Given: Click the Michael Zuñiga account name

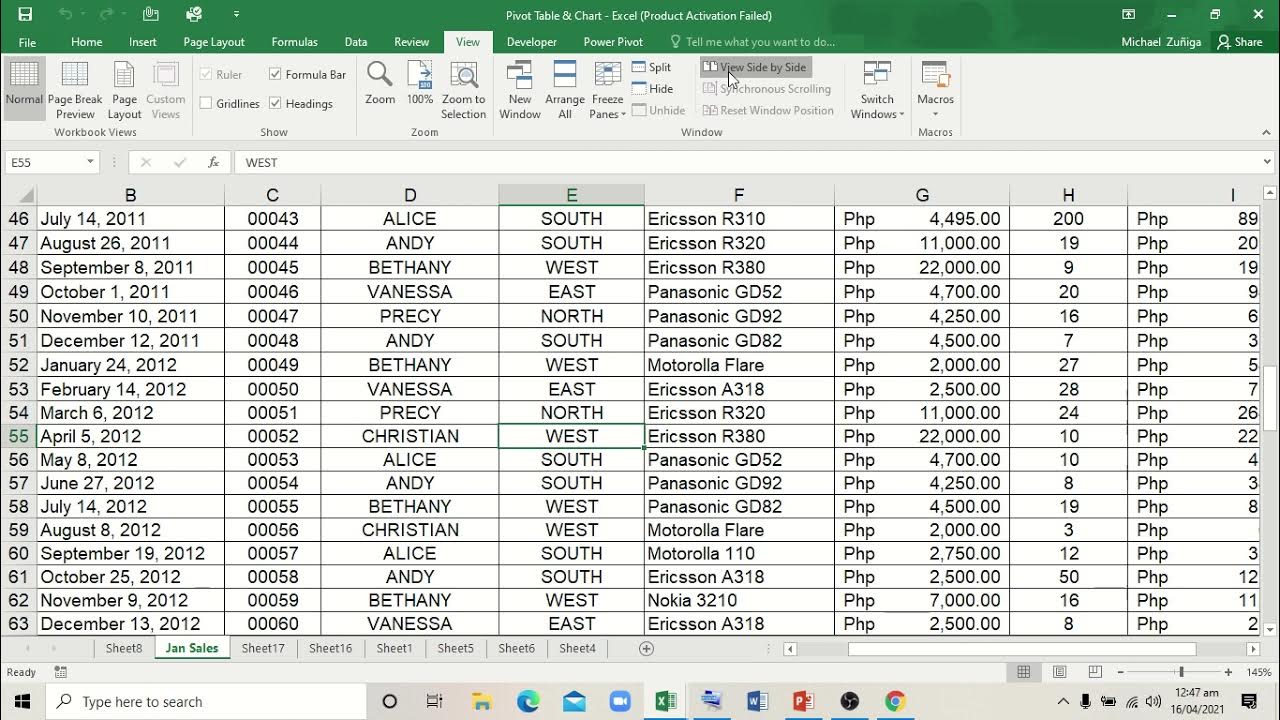Looking at the screenshot, I should point(1161,42).
